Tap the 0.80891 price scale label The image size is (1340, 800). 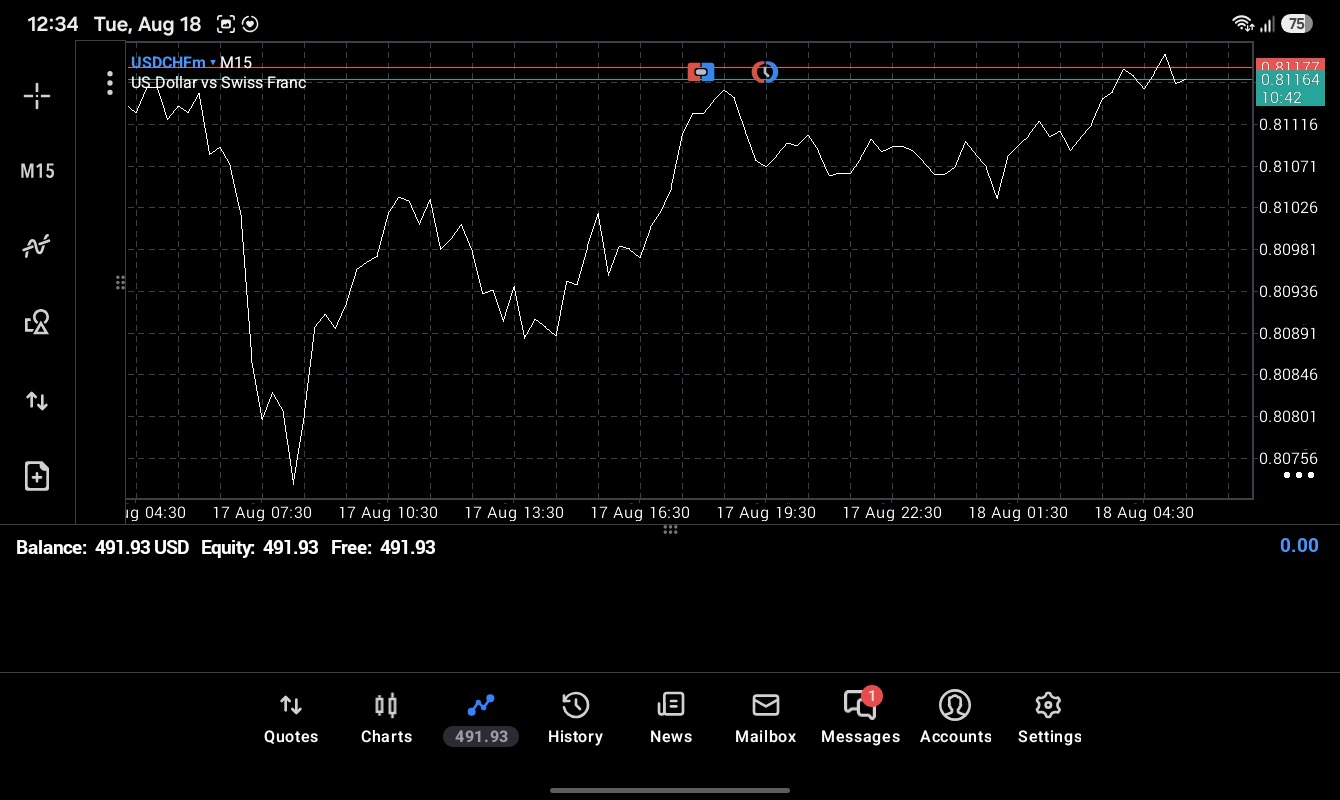click(x=1288, y=333)
